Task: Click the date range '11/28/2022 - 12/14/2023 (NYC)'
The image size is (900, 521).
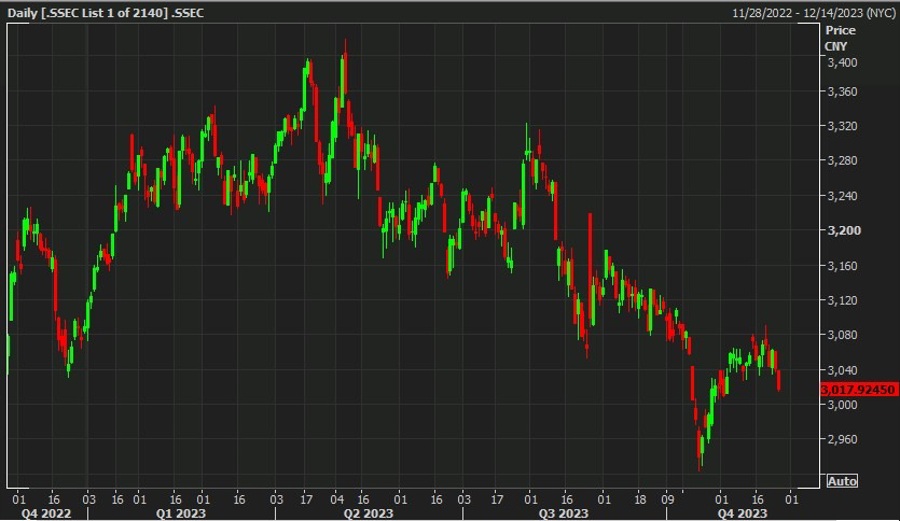Action: pos(813,13)
